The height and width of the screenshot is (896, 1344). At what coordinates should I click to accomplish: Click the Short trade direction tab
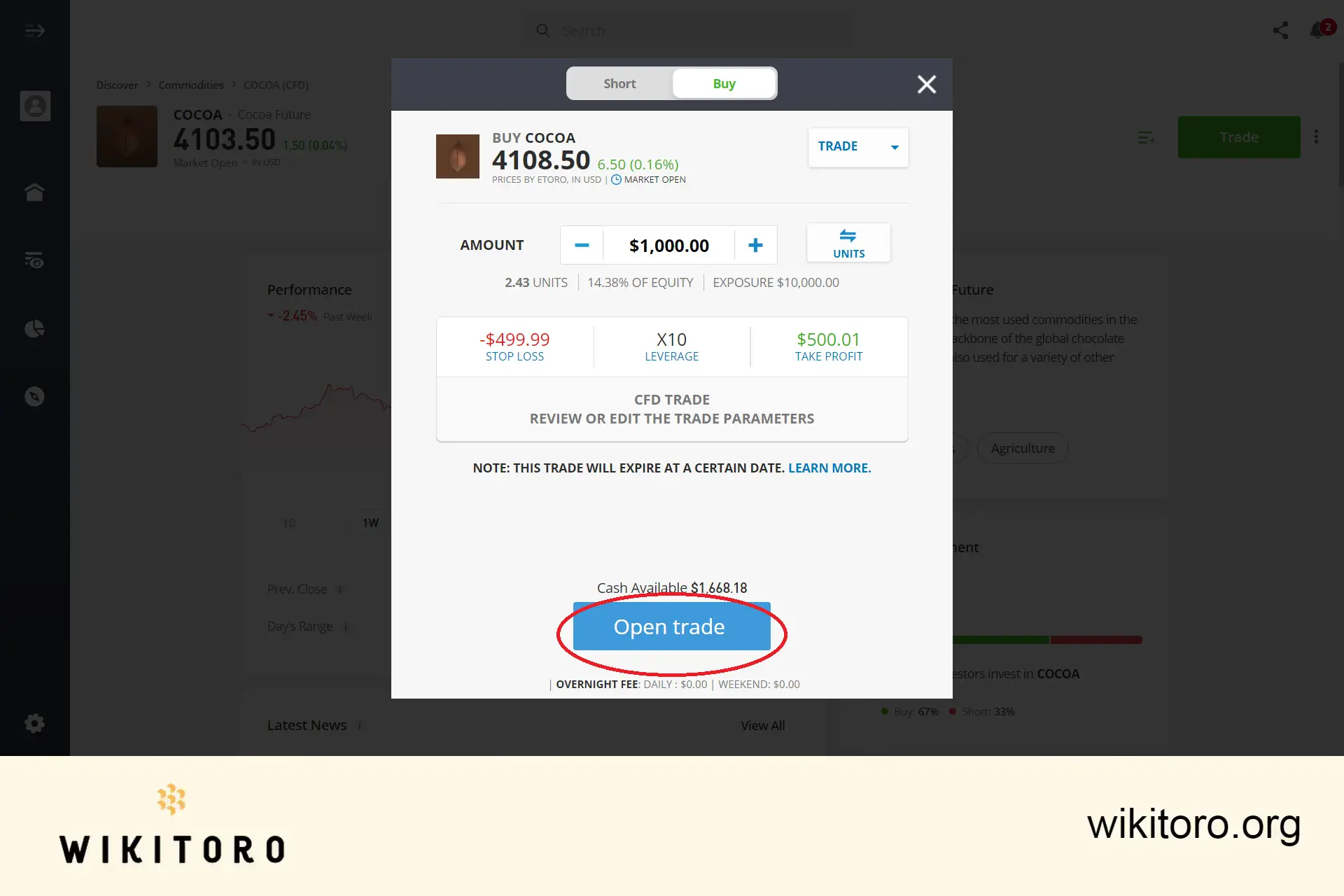click(619, 83)
